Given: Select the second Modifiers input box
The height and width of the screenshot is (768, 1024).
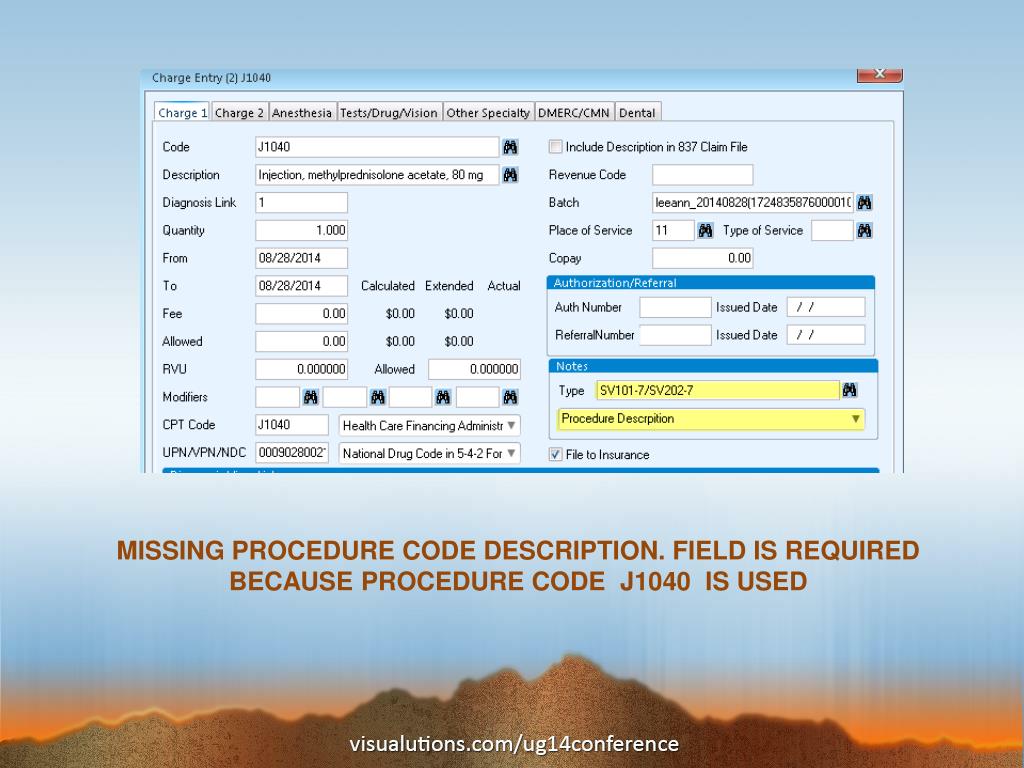Looking at the screenshot, I should pos(345,396).
